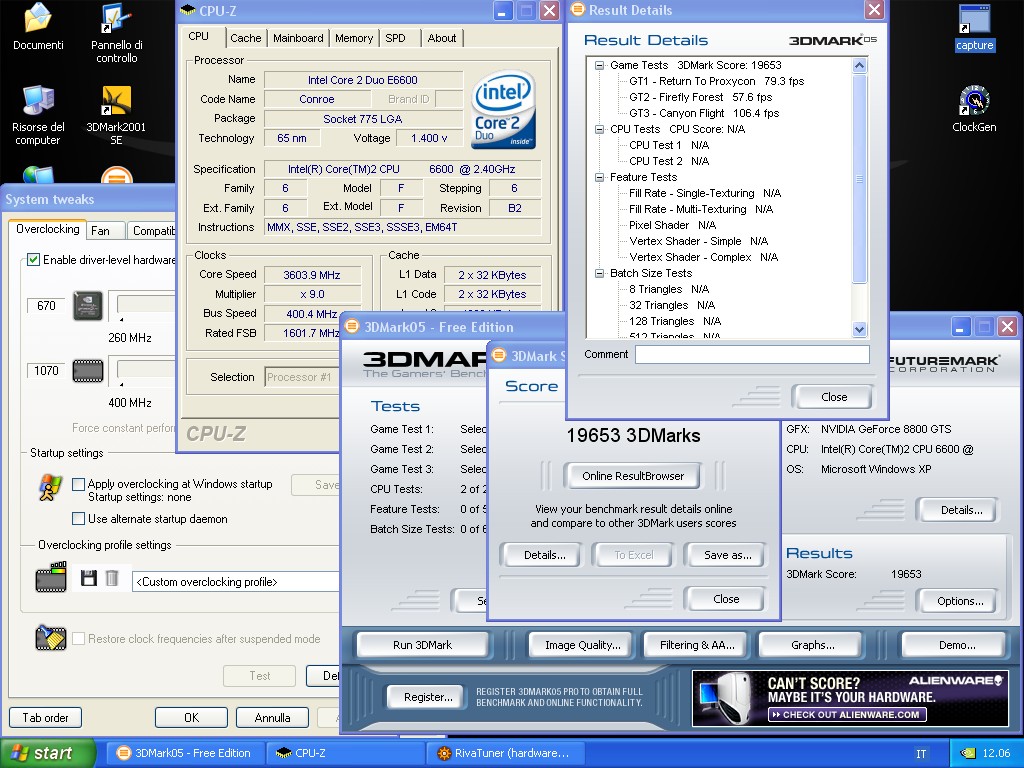Click the Tab order button
This screenshot has height=768, width=1024.
(46, 718)
